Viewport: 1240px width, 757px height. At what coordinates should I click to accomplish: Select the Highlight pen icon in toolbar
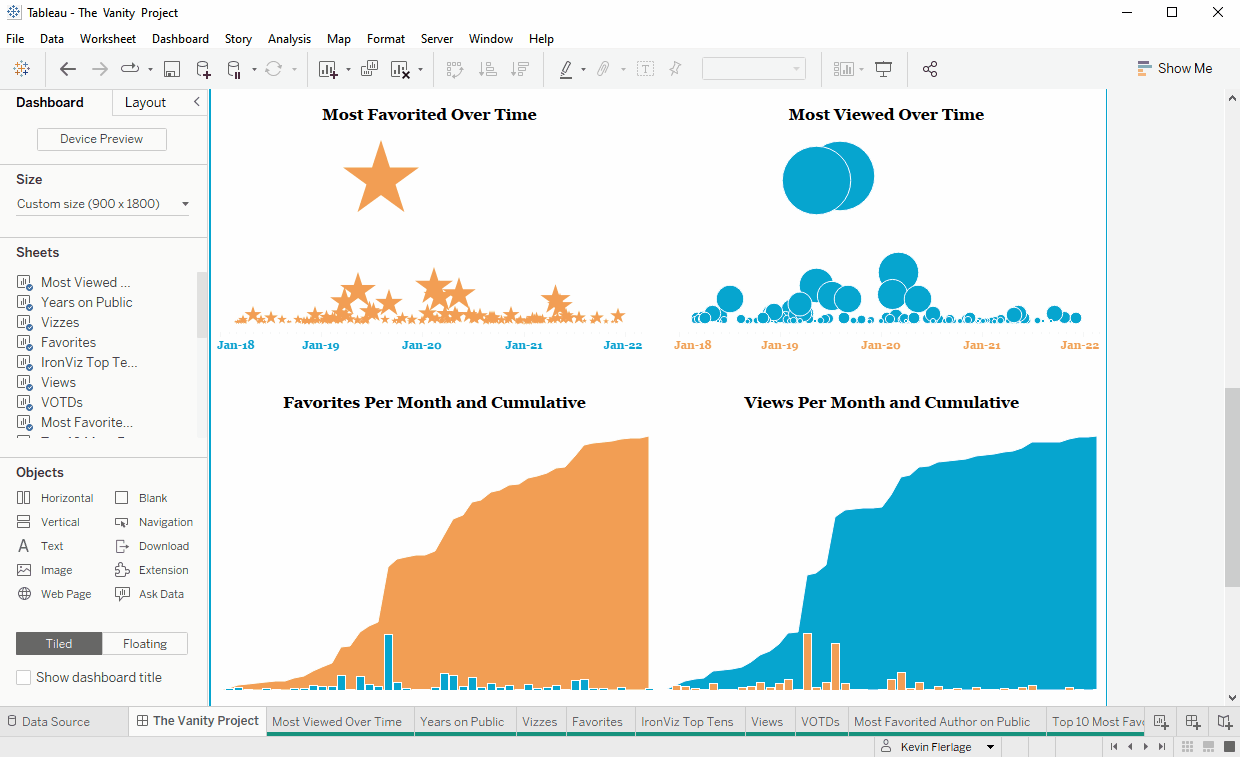[x=567, y=68]
